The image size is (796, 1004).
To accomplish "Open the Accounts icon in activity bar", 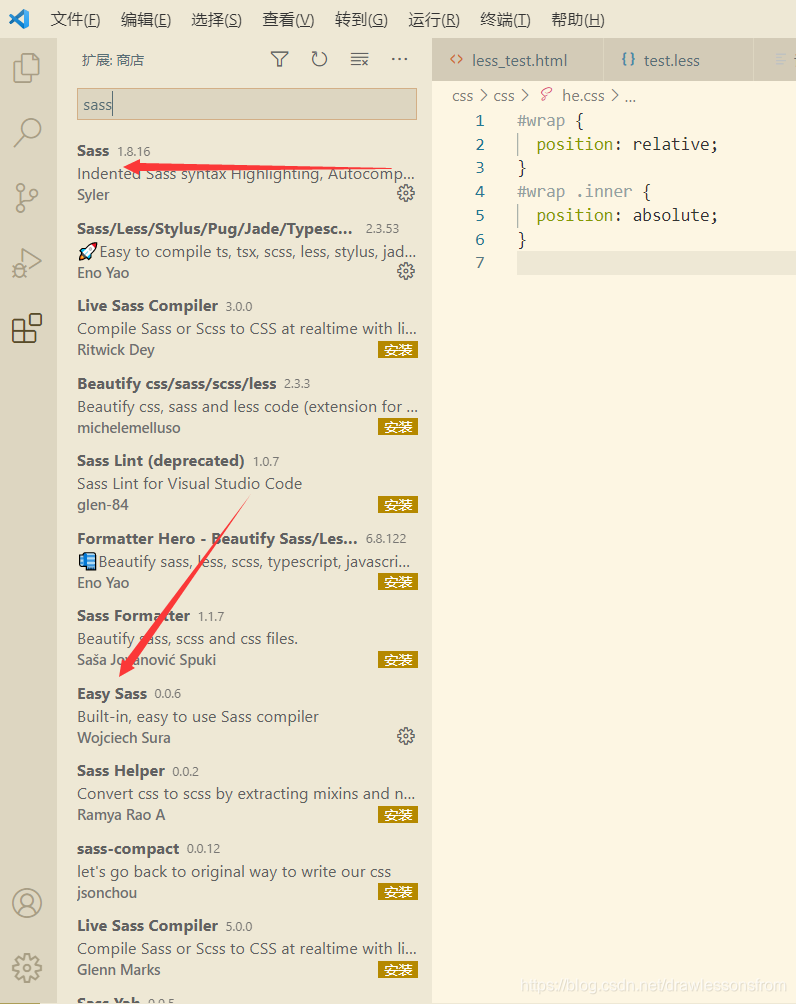I will coord(27,903).
